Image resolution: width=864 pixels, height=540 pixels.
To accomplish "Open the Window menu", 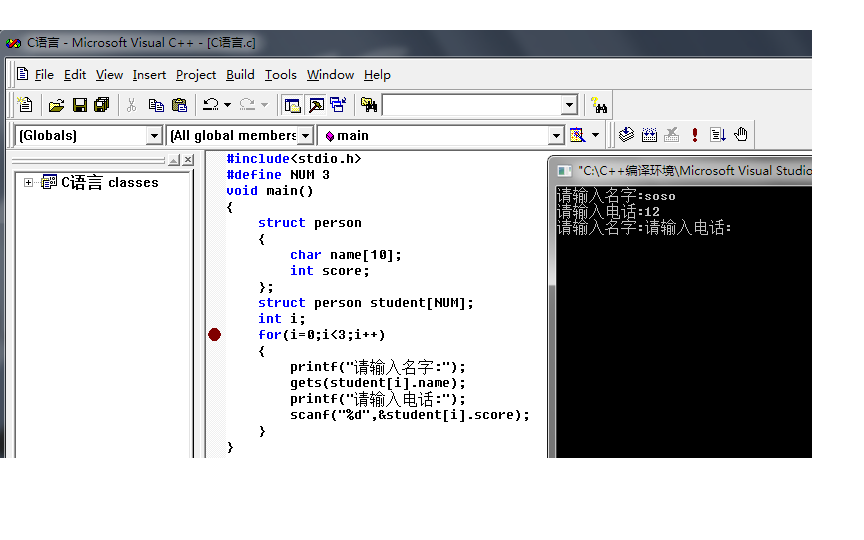I will (330, 75).
